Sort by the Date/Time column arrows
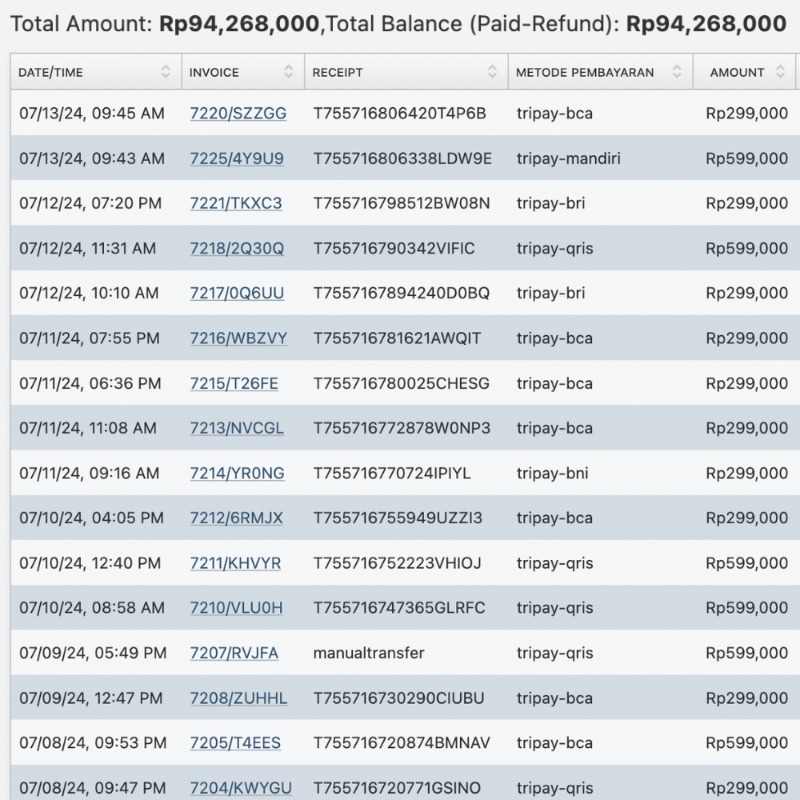This screenshot has height=800, width=800. (x=166, y=72)
